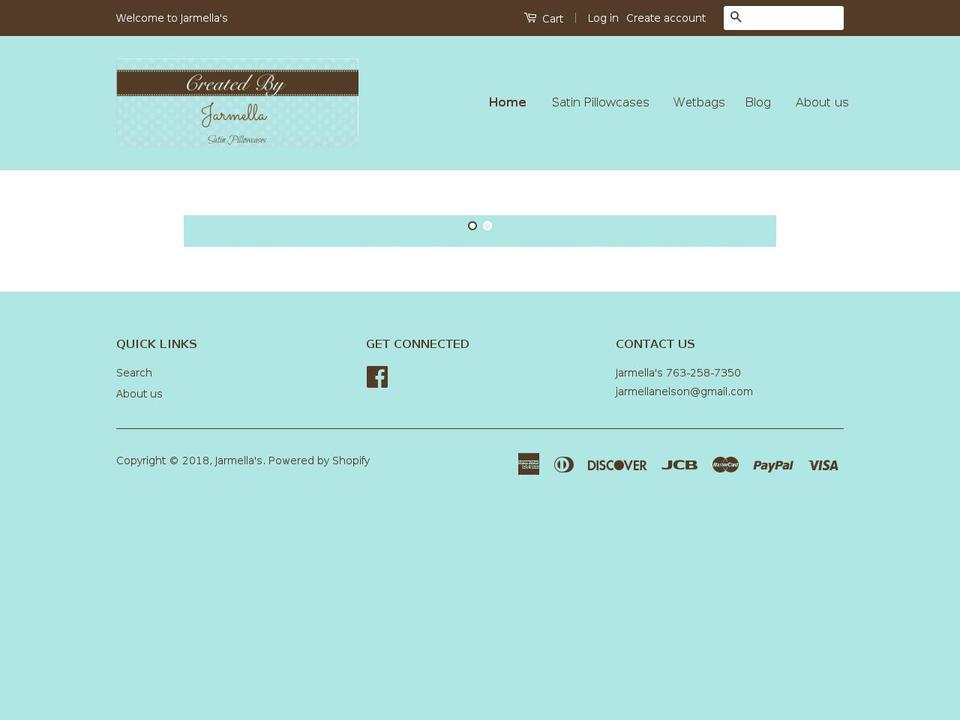Click the JCB payment icon
This screenshot has width=960, height=720.
point(679,465)
